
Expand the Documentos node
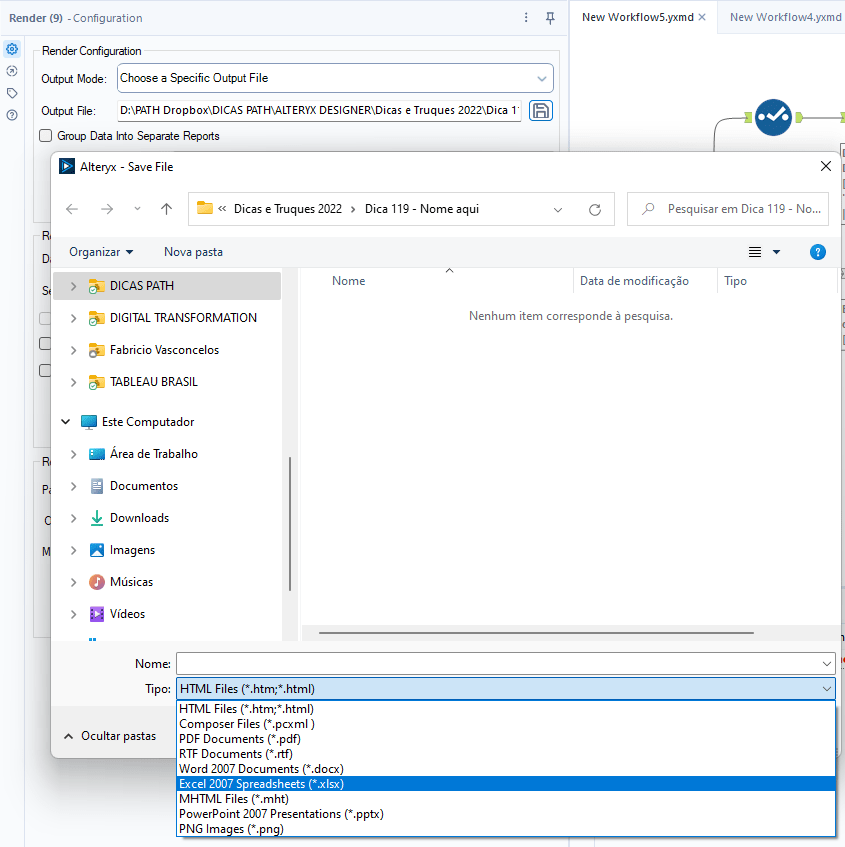73,486
